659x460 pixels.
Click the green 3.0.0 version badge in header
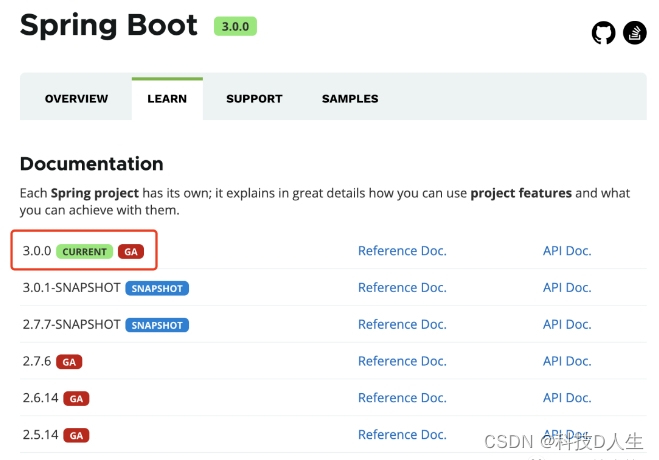click(x=235, y=26)
